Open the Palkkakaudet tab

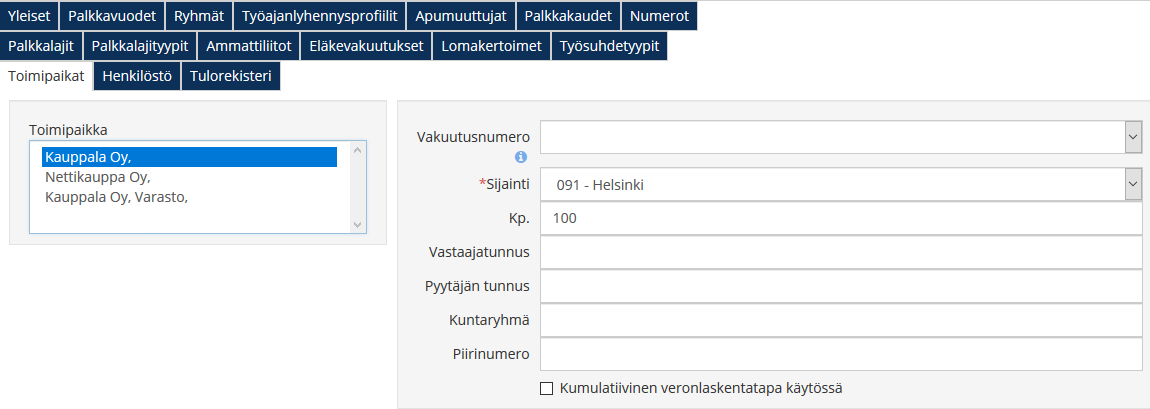click(x=568, y=16)
